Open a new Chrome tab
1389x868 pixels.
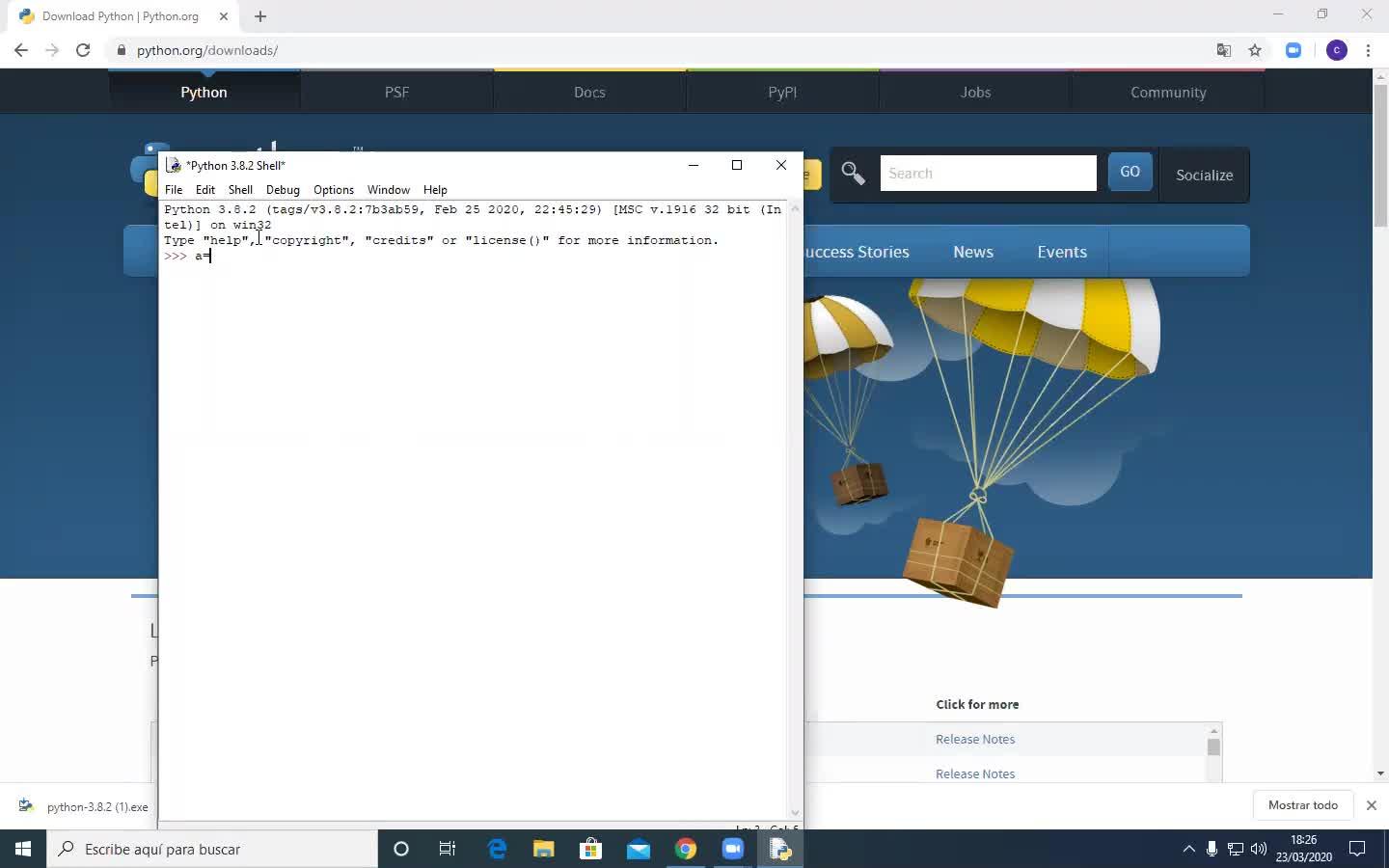[260, 16]
